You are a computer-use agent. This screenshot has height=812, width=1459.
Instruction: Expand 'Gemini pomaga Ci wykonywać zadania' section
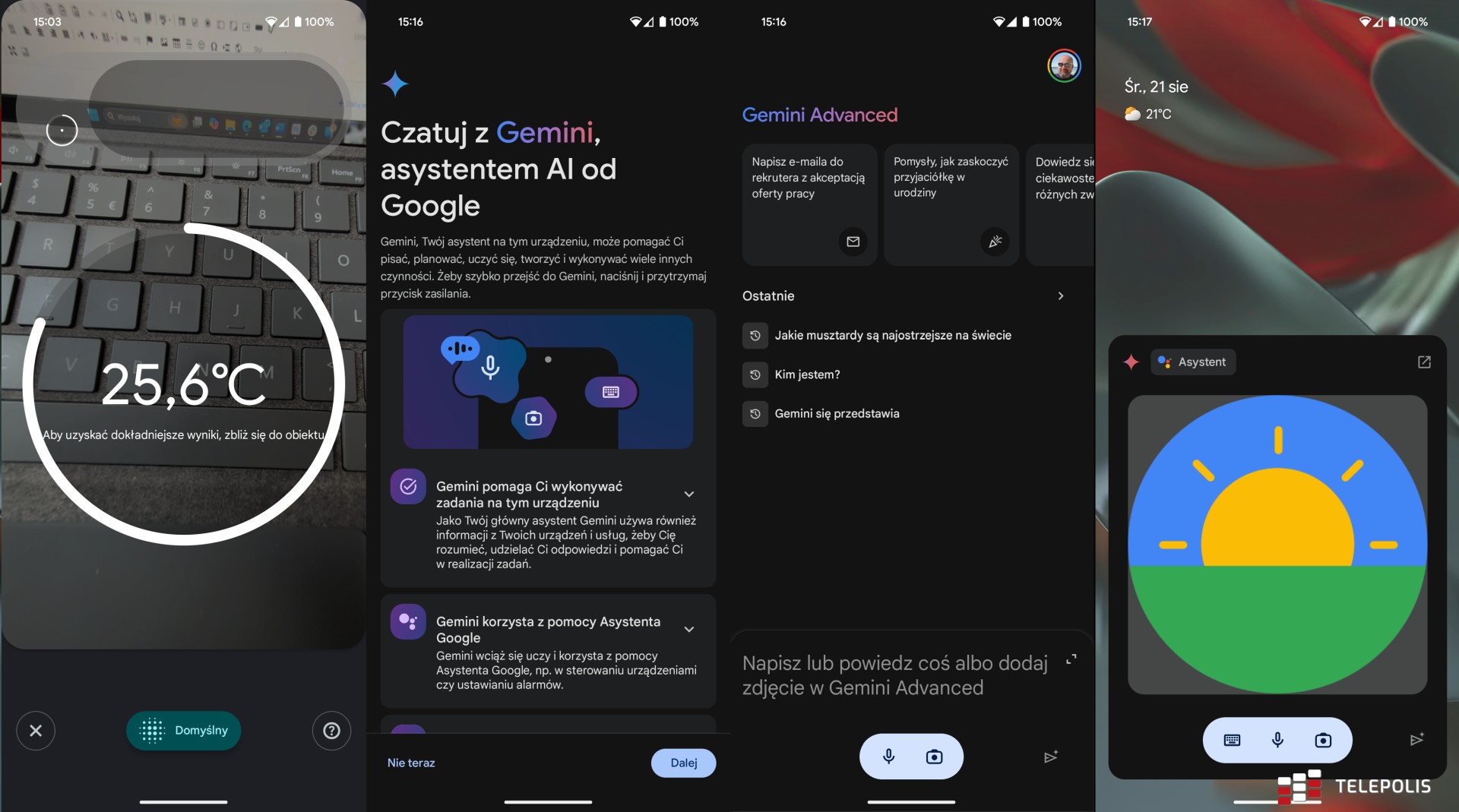tap(688, 494)
